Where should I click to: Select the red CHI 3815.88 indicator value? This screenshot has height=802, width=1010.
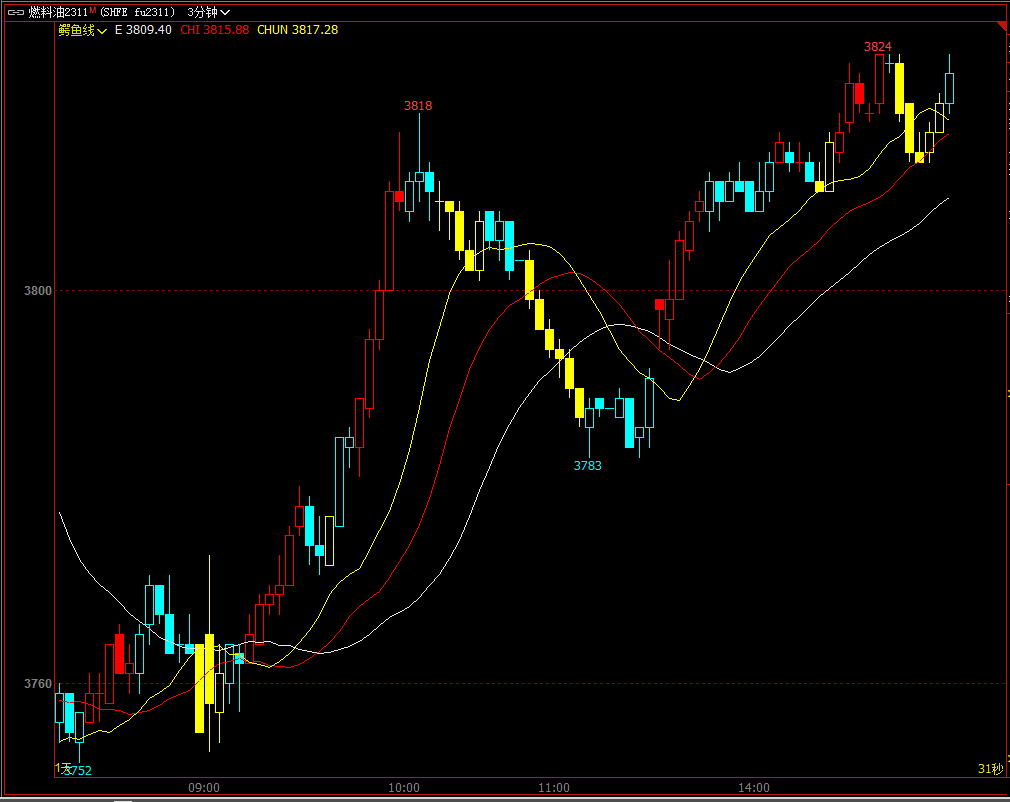coord(215,30)
